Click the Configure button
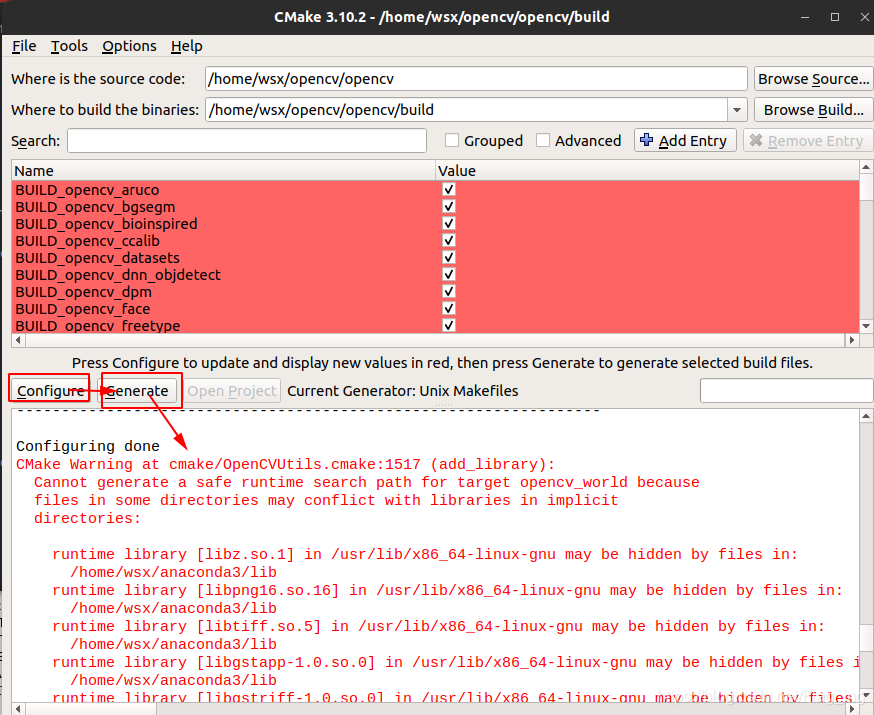Image resolution: width=874 pixels, height=715 pixels. coord(50,391)
